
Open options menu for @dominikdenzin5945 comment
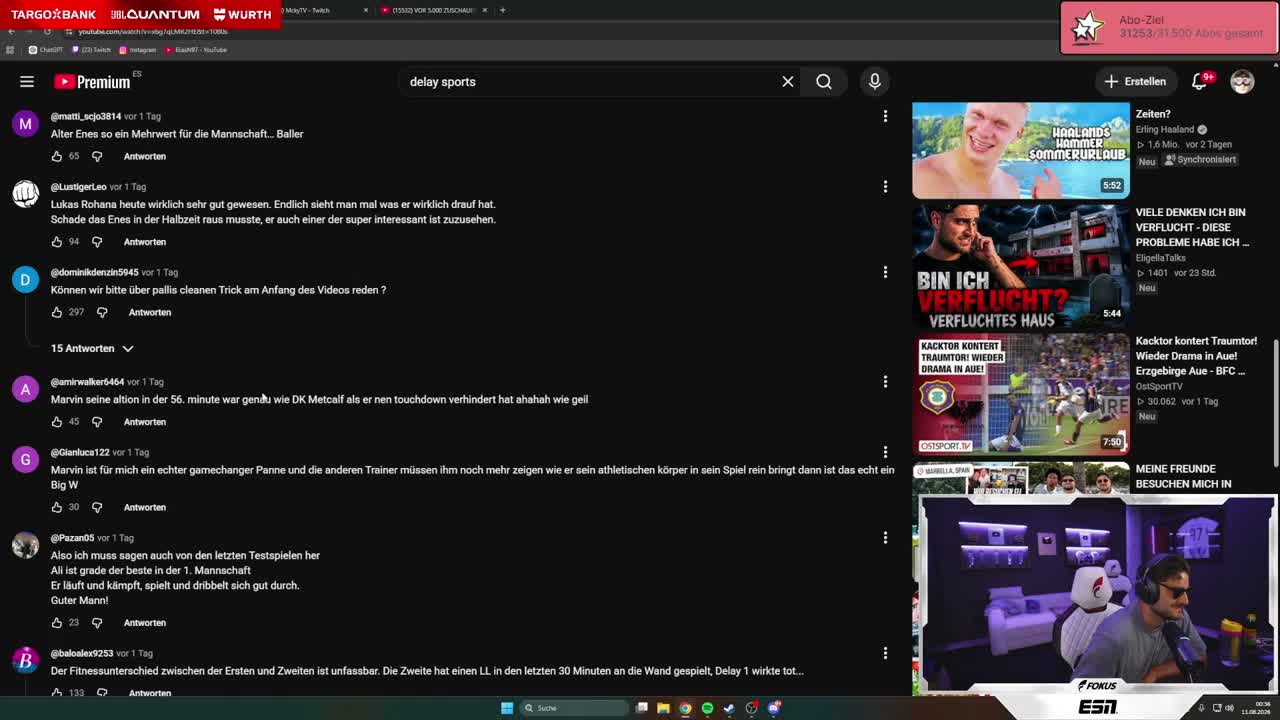[x=885, y=271]
